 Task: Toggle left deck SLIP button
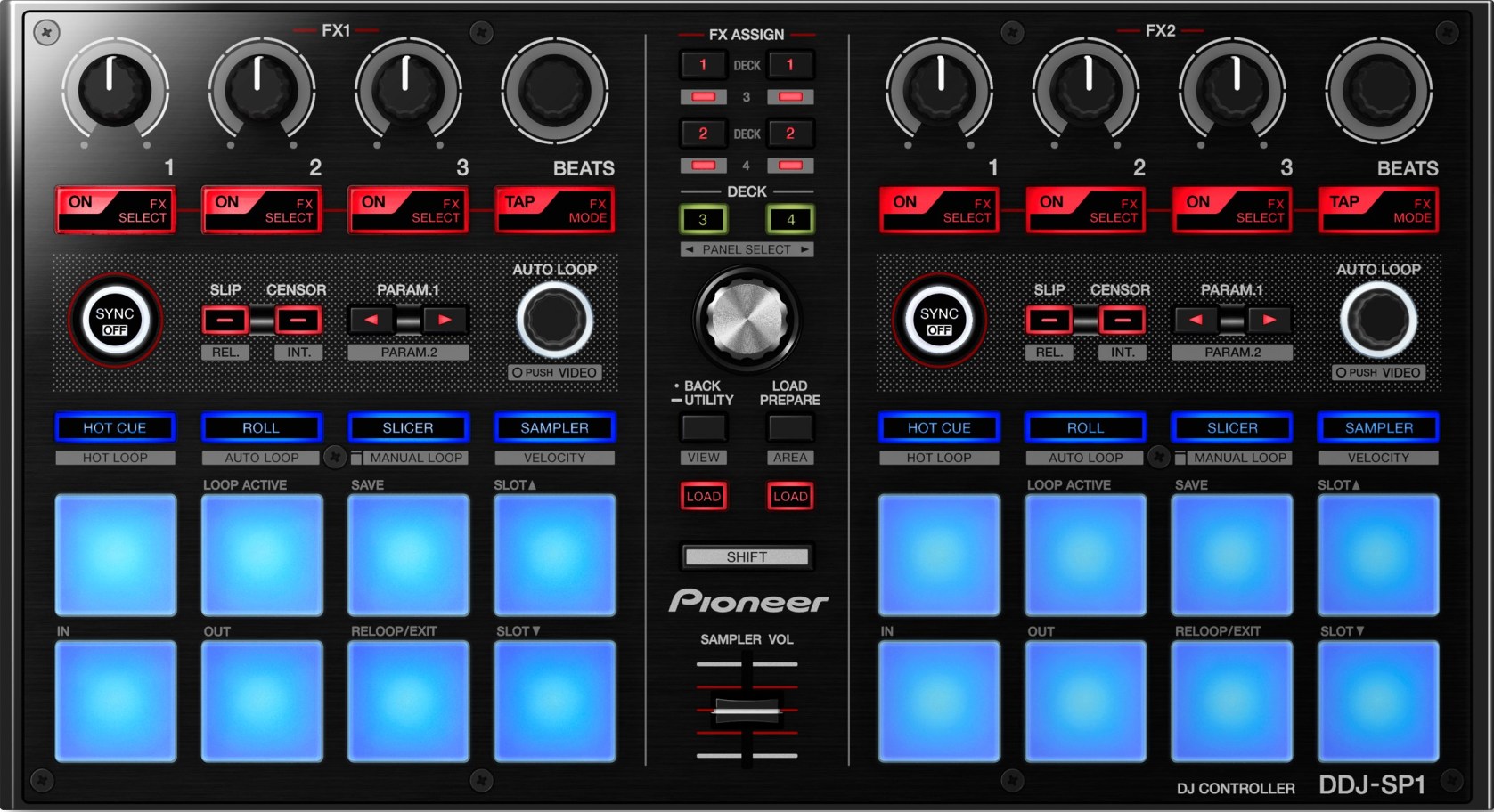(x=225, y=320)
